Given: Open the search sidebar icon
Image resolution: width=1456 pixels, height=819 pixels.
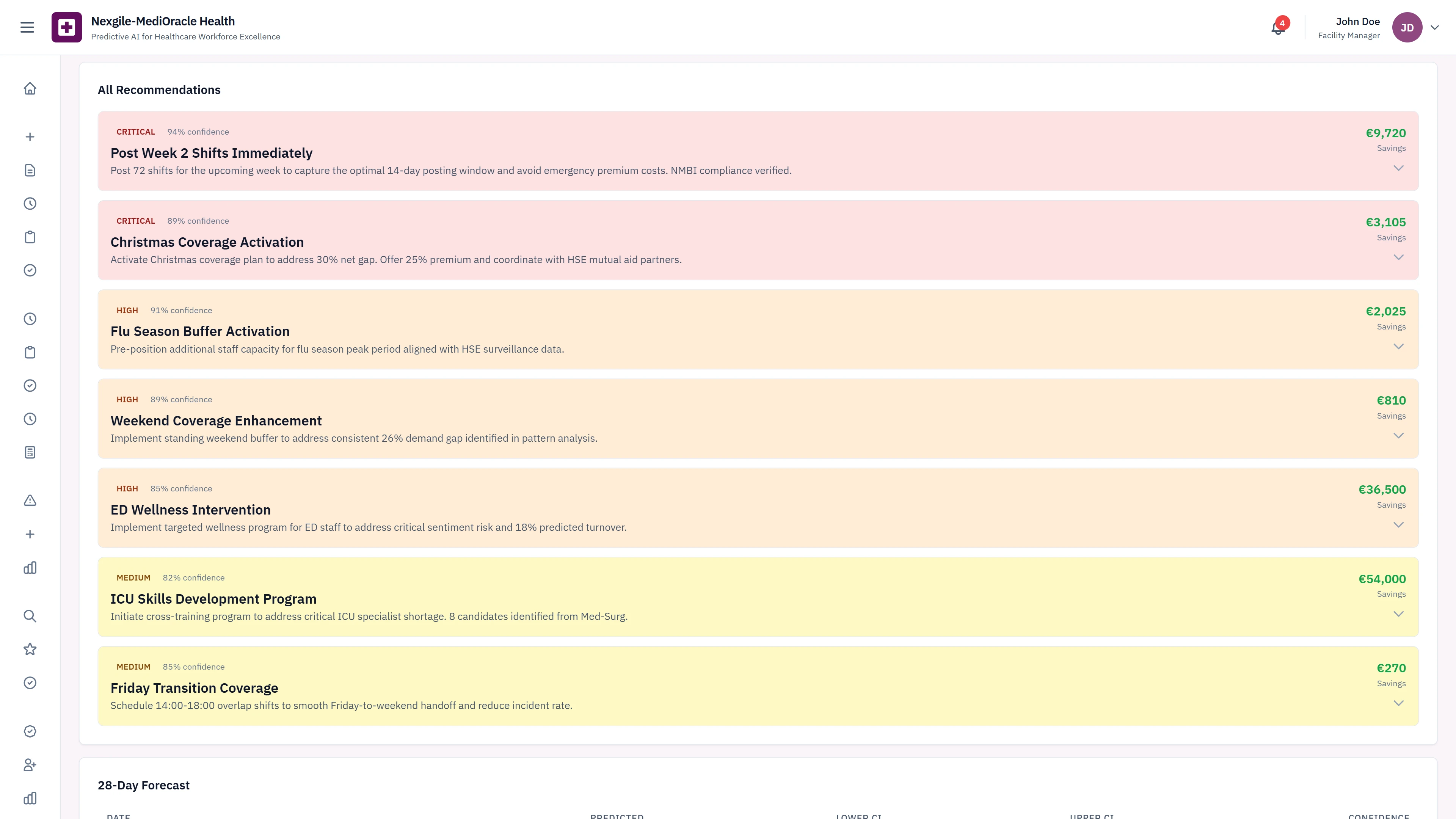Looking at the screenshot, I should tap(30, 616).
